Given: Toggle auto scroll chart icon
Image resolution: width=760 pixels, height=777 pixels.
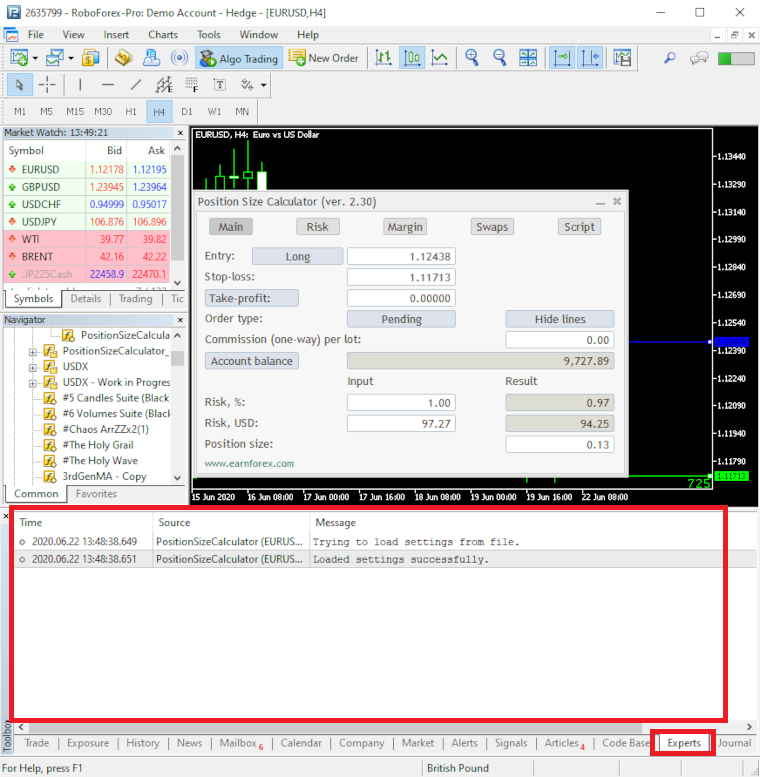Looking at the screenshot, I should [562, 58].
